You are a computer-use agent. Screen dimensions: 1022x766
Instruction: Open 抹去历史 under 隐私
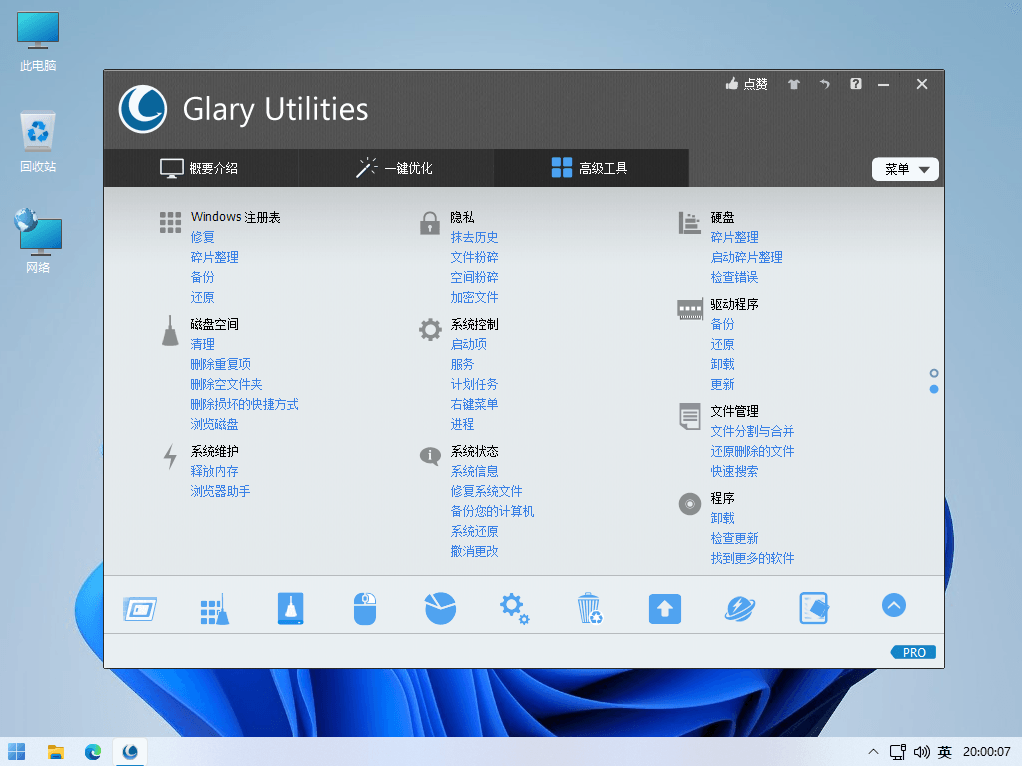coord(474,237)
